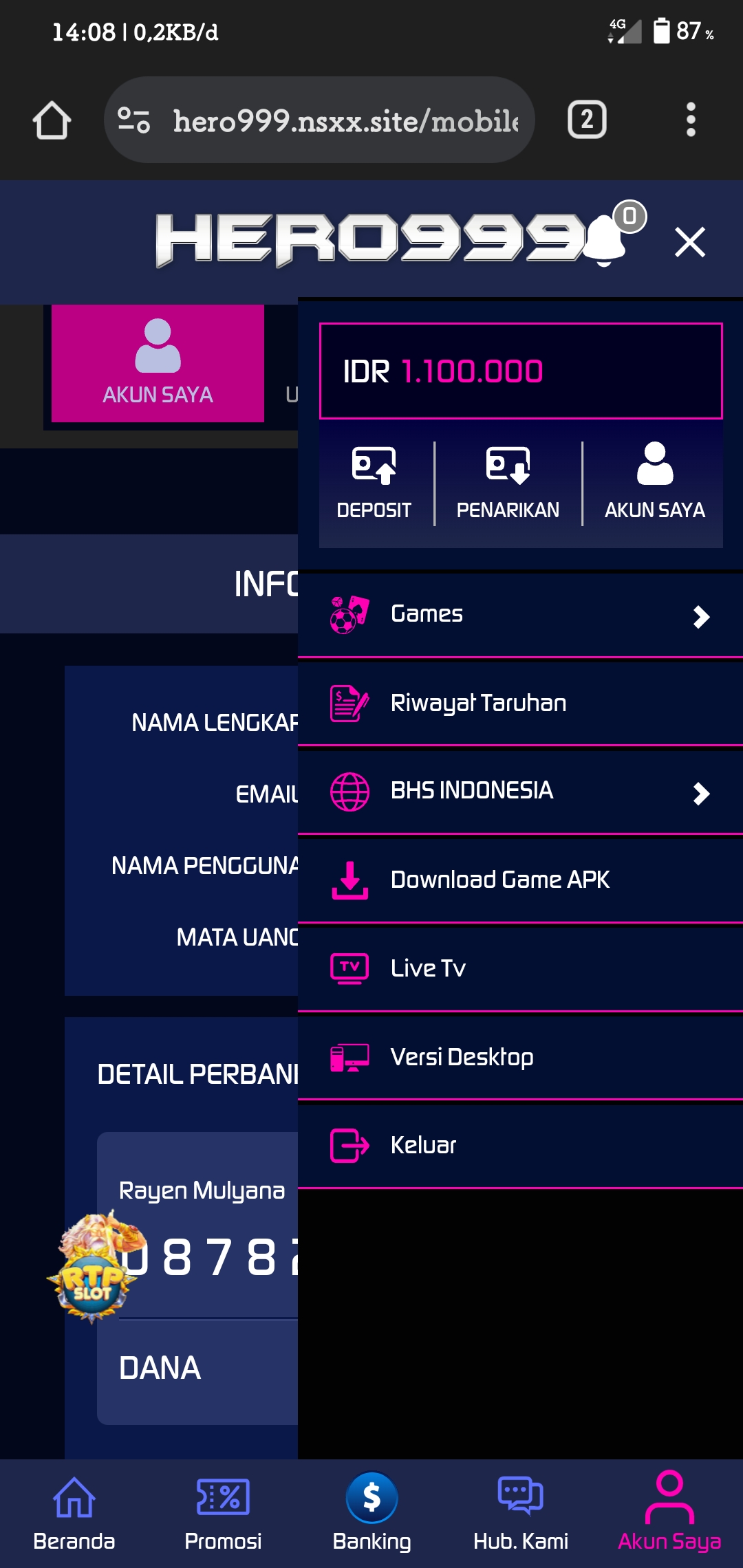
Task: Open the browser tab switcher
Action: click(x=587, y=120)
